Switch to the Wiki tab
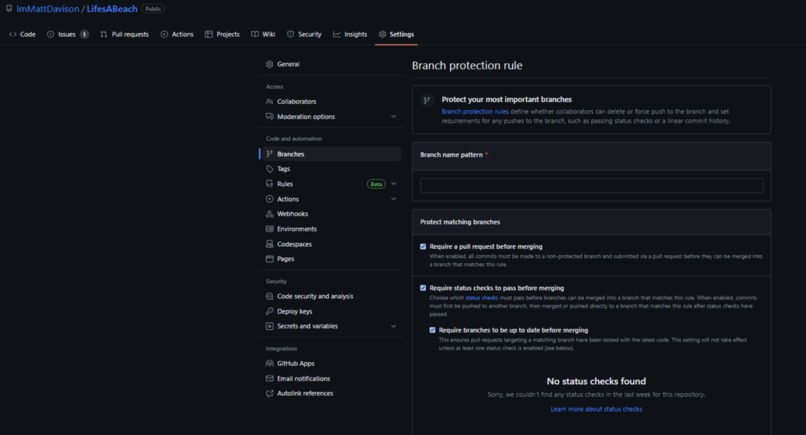The image size is (806, 435). [x=263, y=34]
